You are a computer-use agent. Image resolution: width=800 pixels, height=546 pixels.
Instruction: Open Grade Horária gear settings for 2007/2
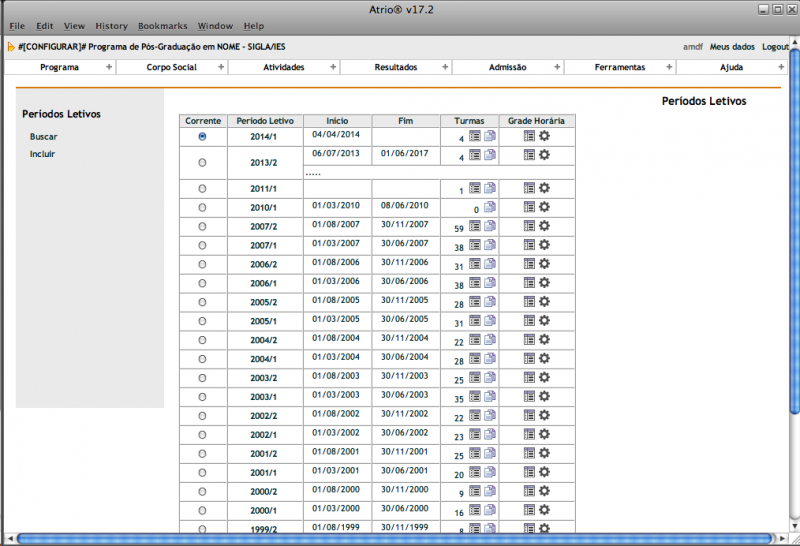[544, 226]
